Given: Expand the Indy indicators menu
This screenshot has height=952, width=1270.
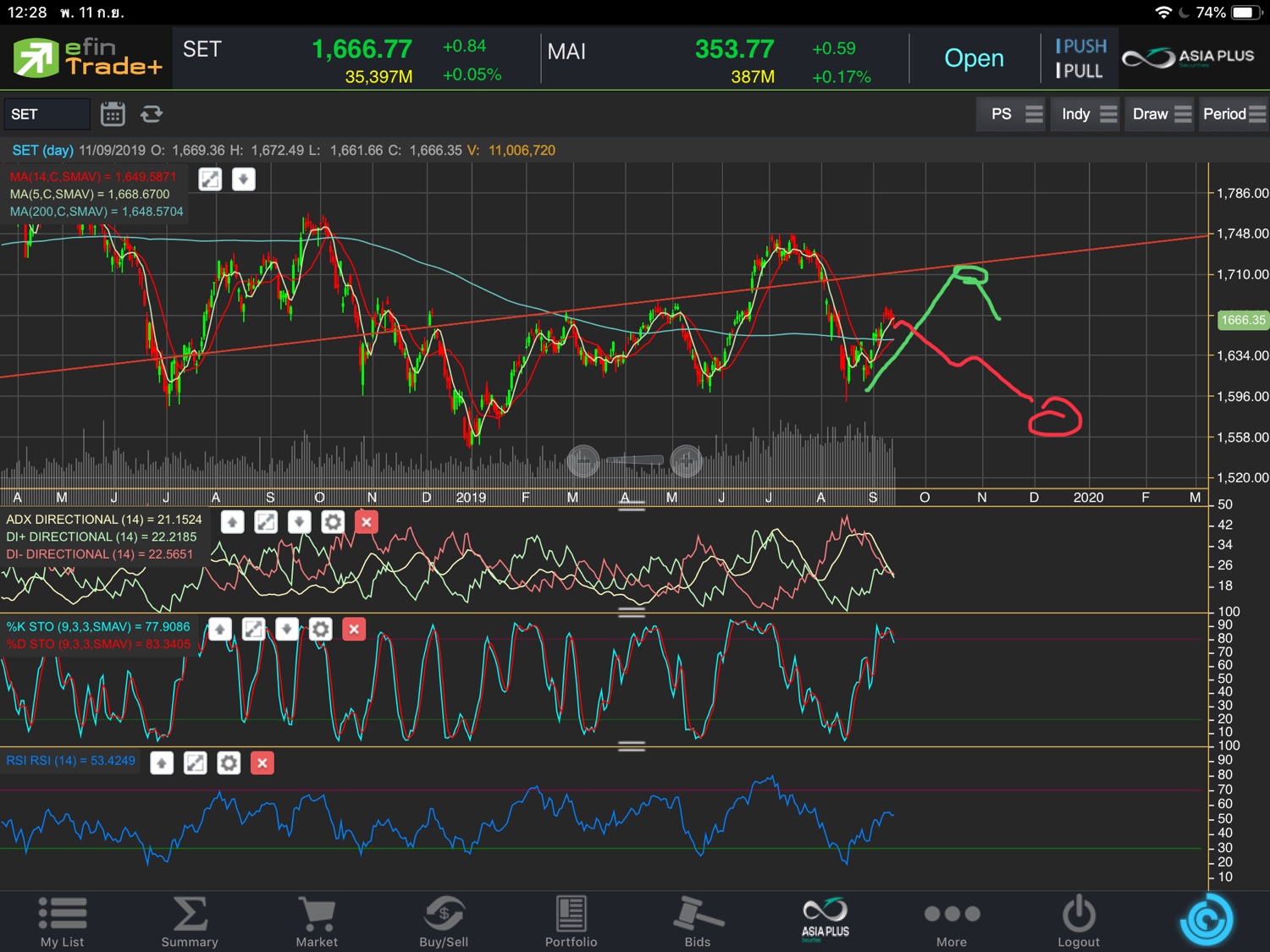Looking at the screenshot, I should (1088, 114).
